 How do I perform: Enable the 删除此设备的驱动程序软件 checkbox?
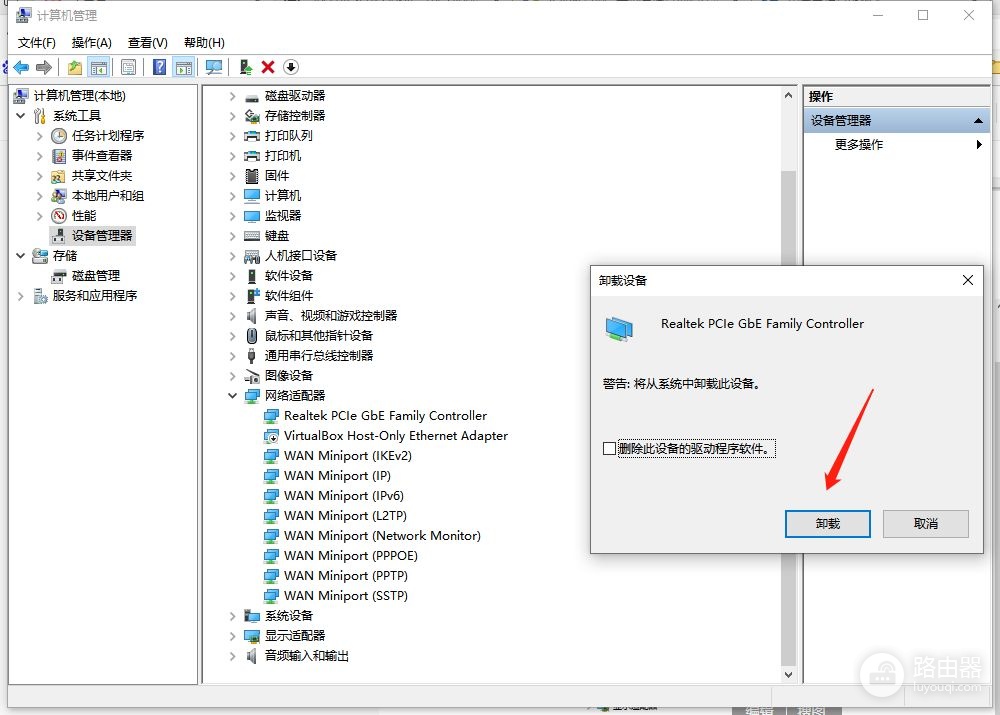[609, 448]
